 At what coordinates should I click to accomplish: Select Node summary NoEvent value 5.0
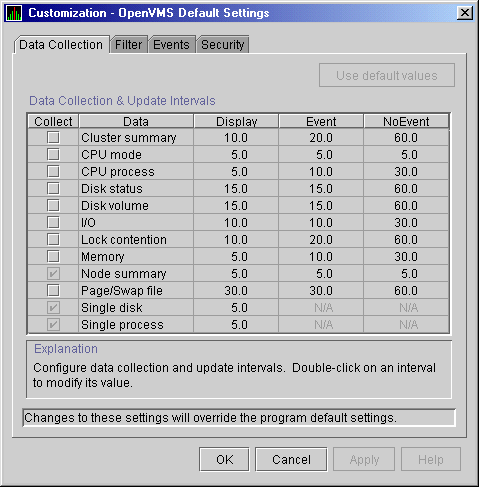point(406,273)
